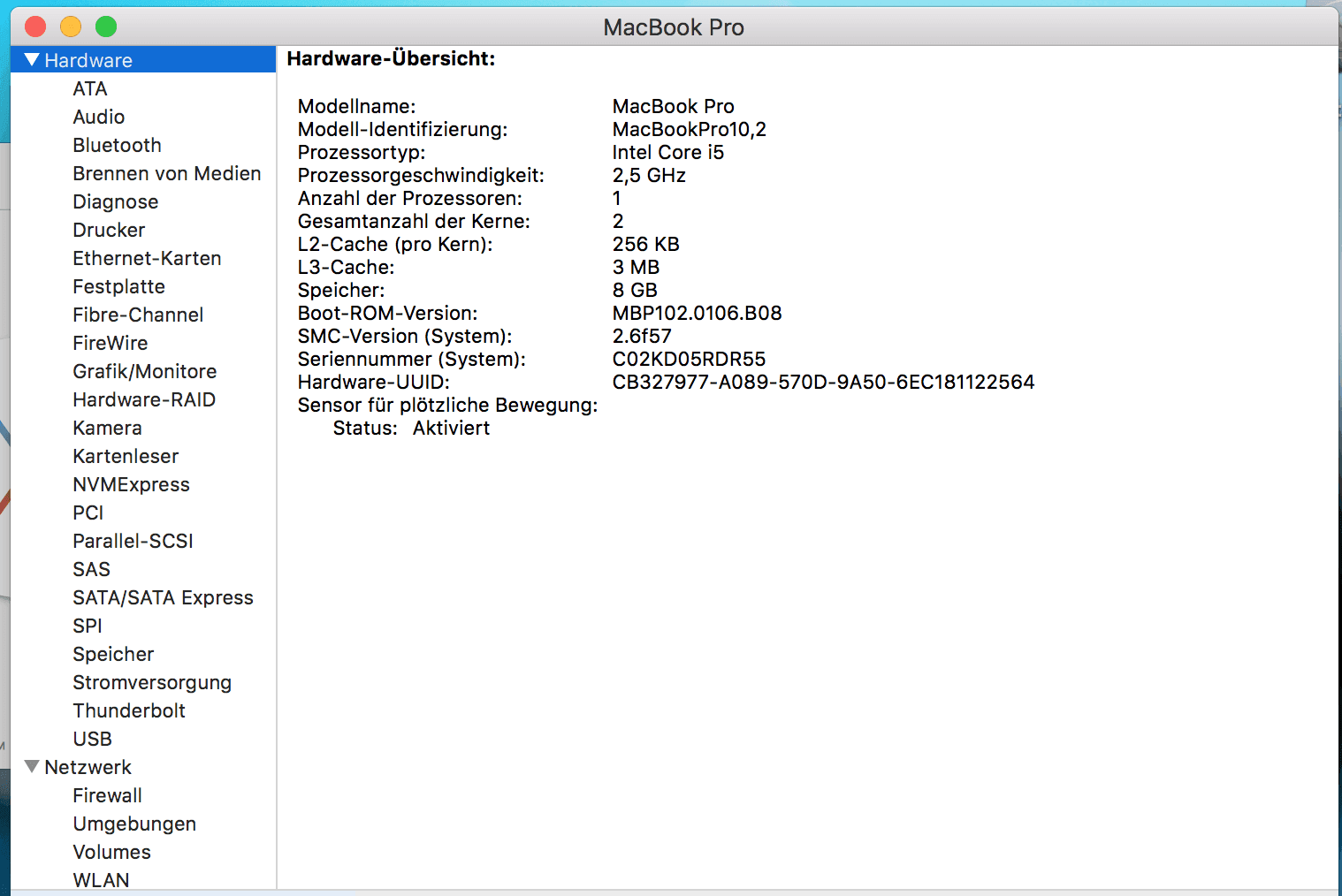Select Stromversorgung entry
Viewport: 1342px width, 896px height.
[x=152, y=682]
